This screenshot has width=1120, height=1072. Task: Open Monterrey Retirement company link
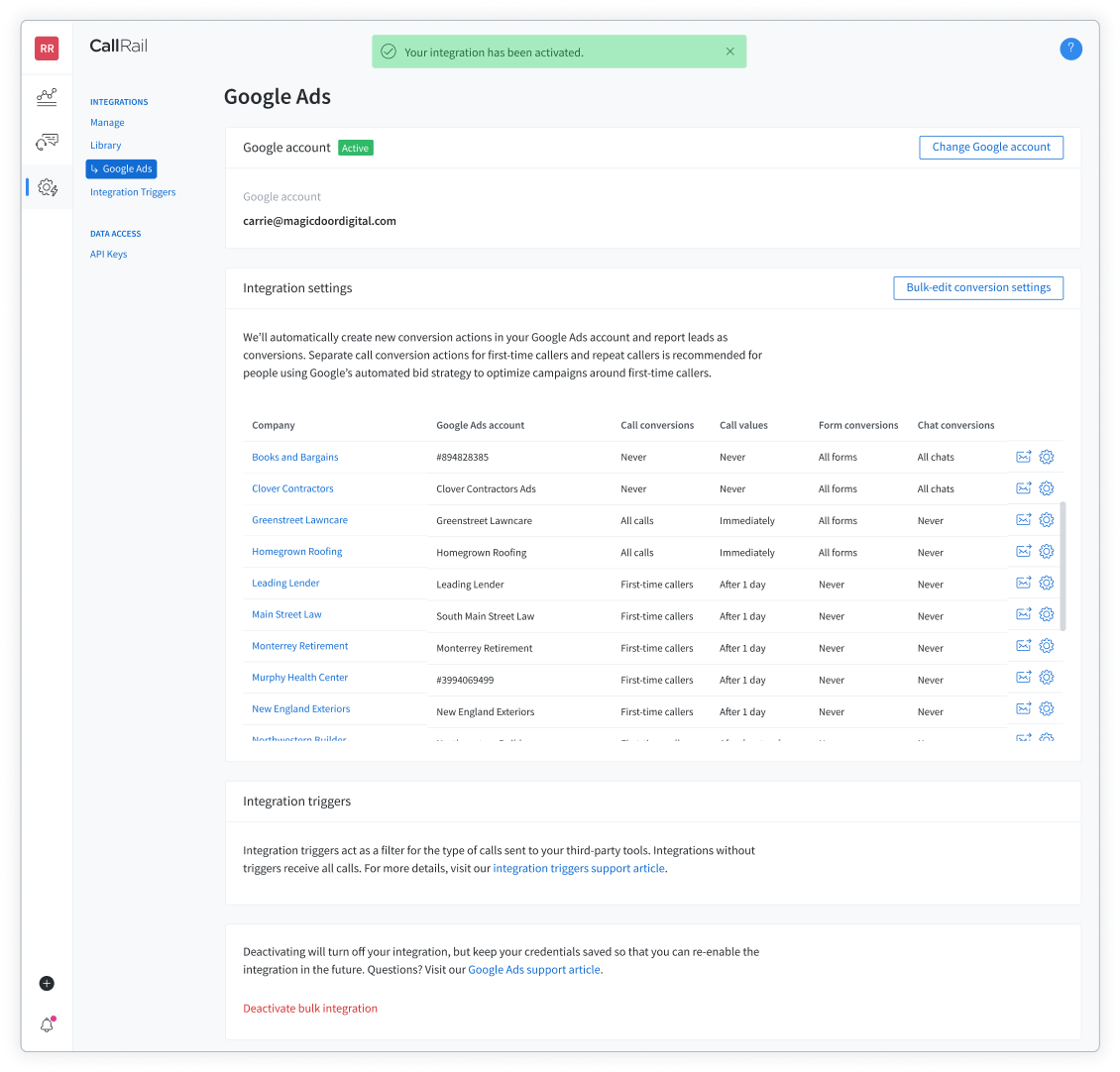coord(300,646)
